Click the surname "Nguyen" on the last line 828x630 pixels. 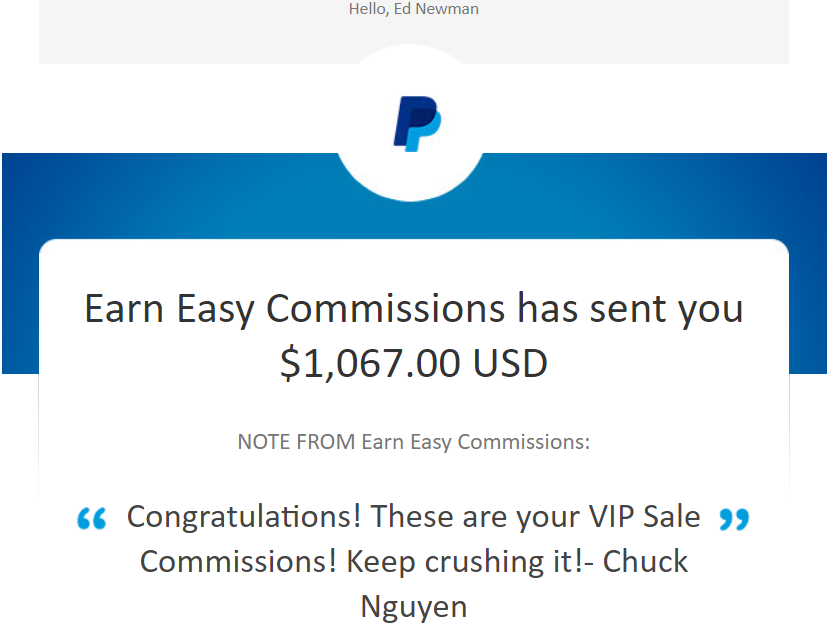(413, 607)
